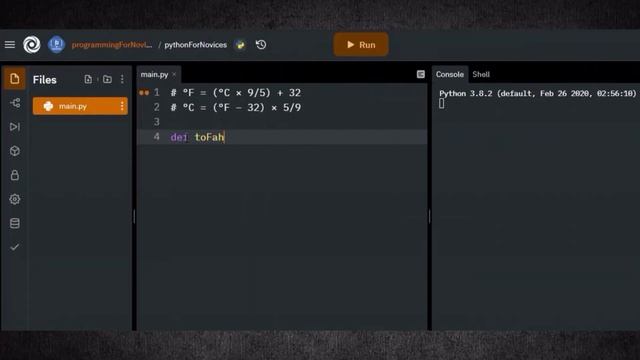Open the database sidebar icon
Viewport: 640px width, 360px height.
[15, 223]
